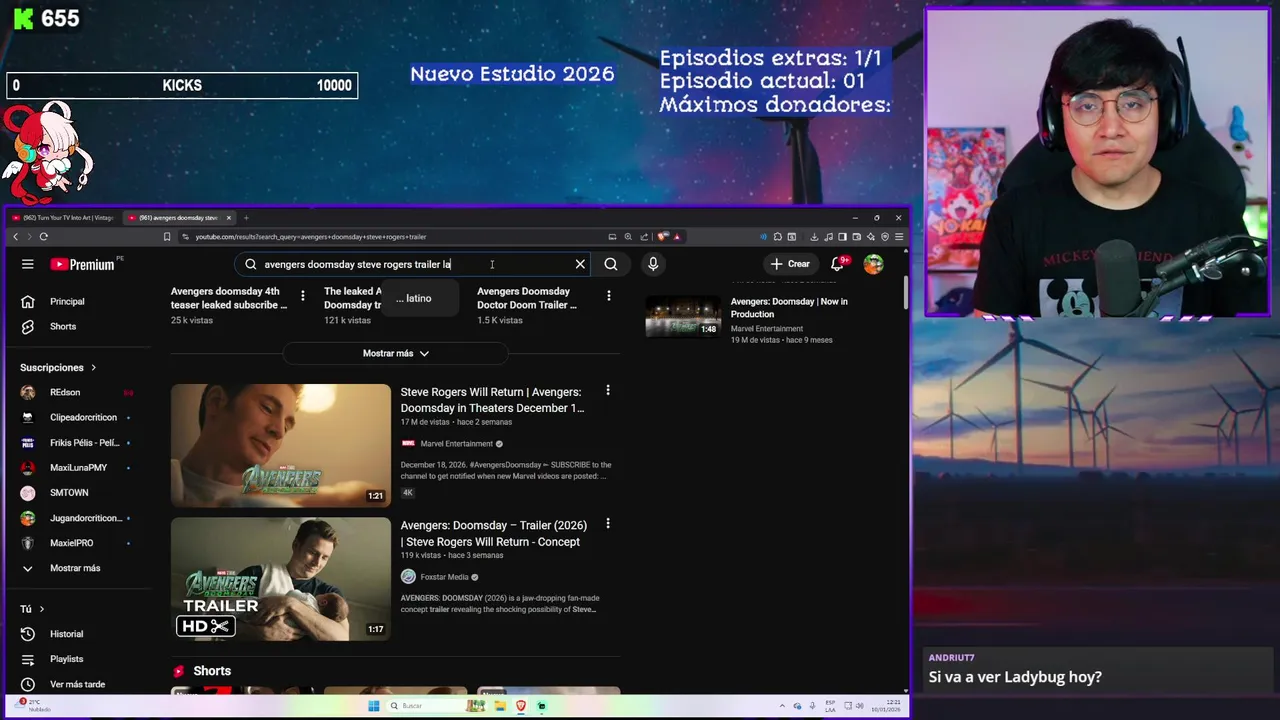Screen dimensions: 1280x720
Task: Show hidden system tray icons
Action: click(783, 706)
